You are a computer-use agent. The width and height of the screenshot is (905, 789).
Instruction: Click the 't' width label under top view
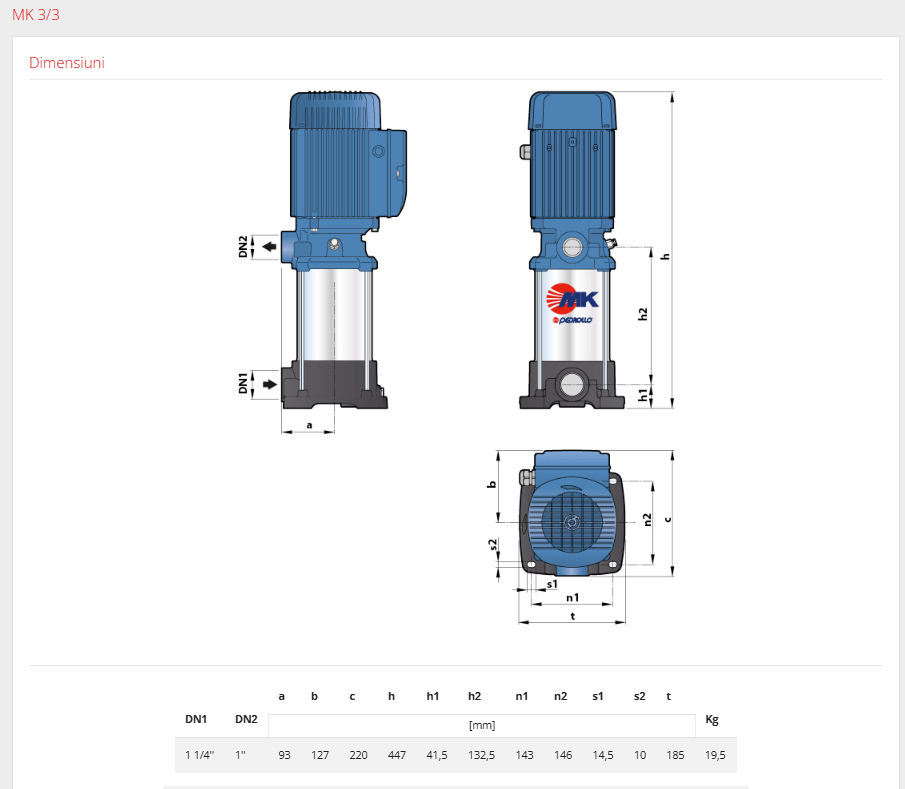click(x=572, y=615)
